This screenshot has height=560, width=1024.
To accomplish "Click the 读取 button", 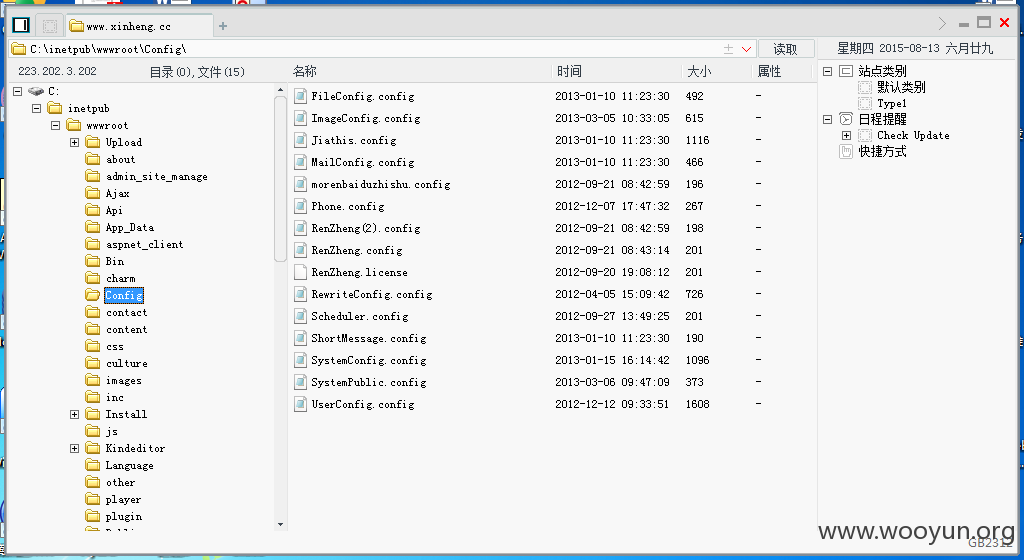I will pyautogui.click(x=786, y=49).
